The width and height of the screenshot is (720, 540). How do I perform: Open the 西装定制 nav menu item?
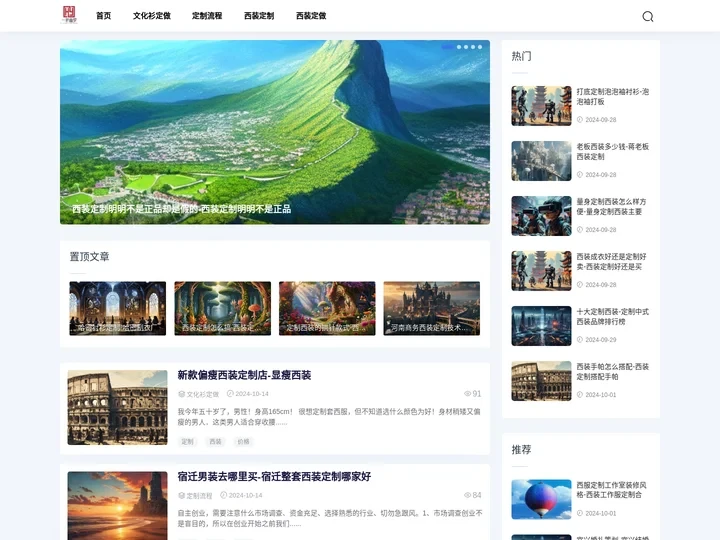[259, 16]
